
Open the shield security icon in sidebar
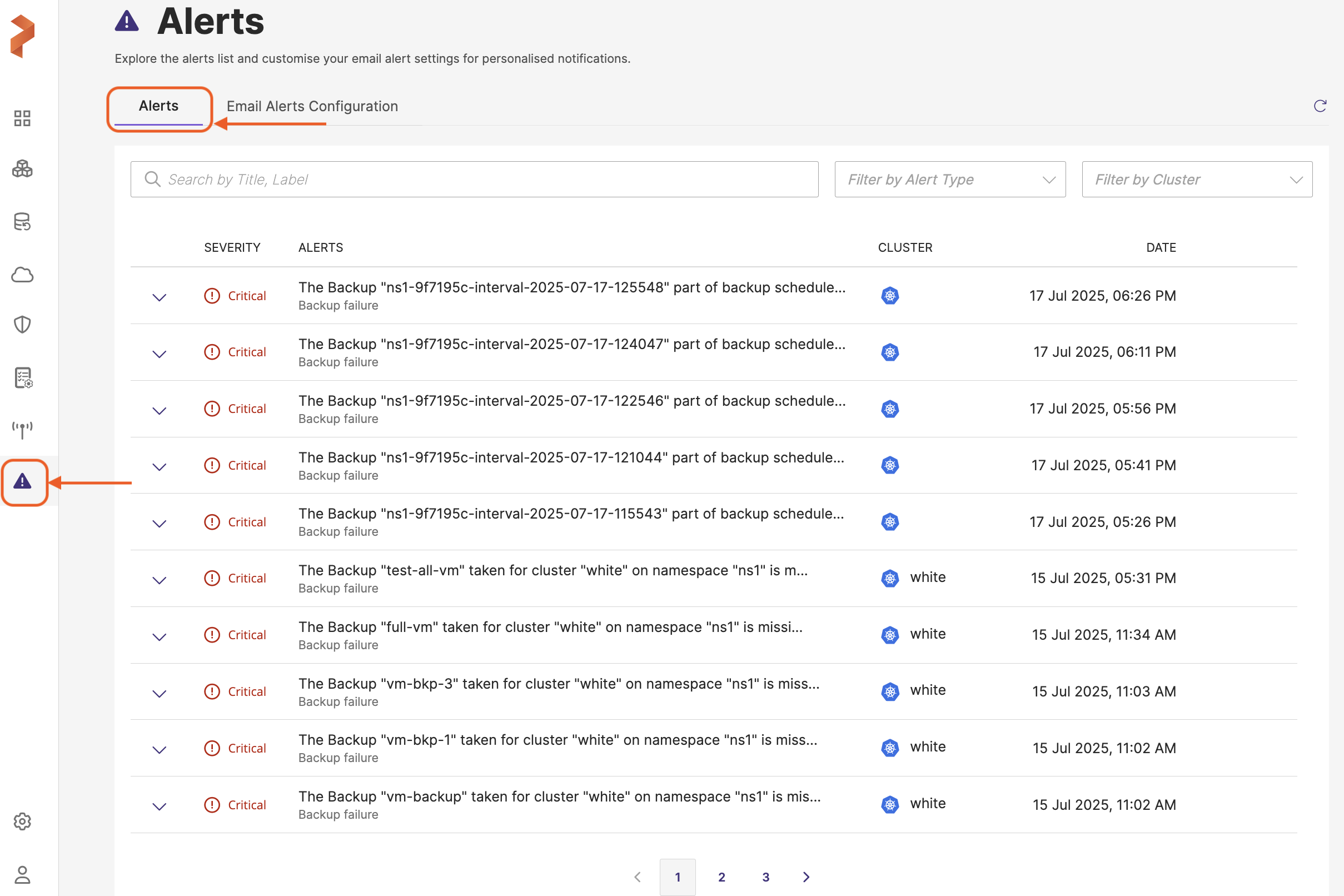pos(22,325)
